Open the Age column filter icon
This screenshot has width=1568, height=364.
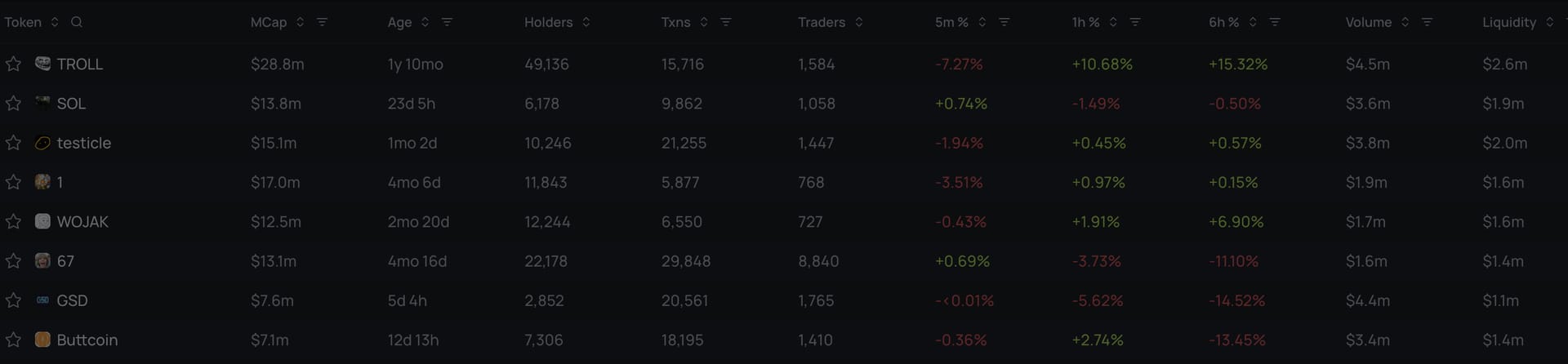click(x=447, y=22)
